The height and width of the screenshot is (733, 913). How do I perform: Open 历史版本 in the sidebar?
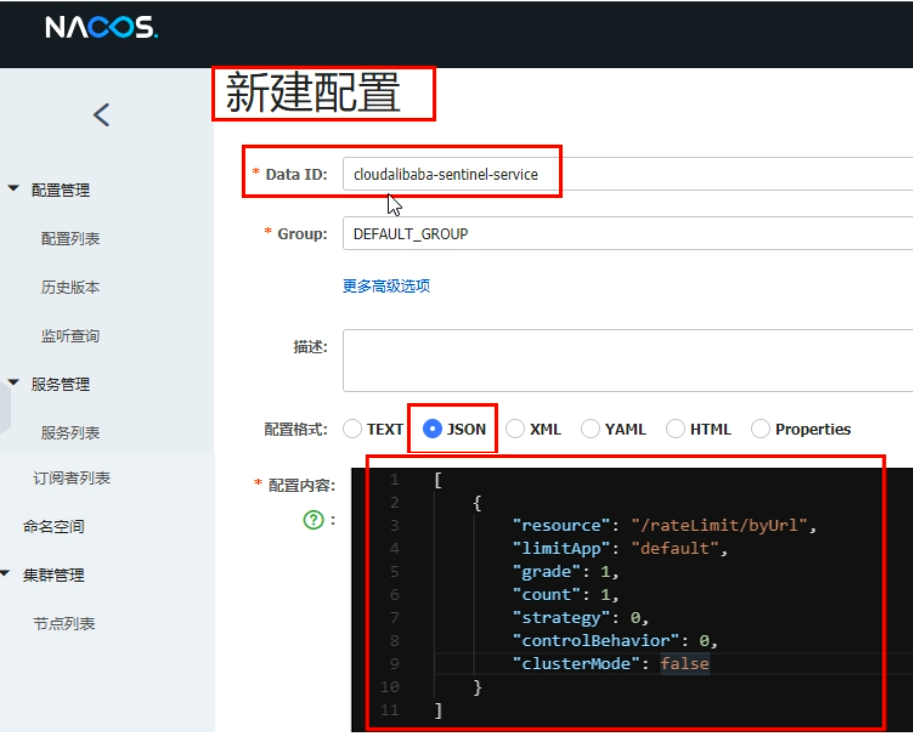(x=70, y=287)
